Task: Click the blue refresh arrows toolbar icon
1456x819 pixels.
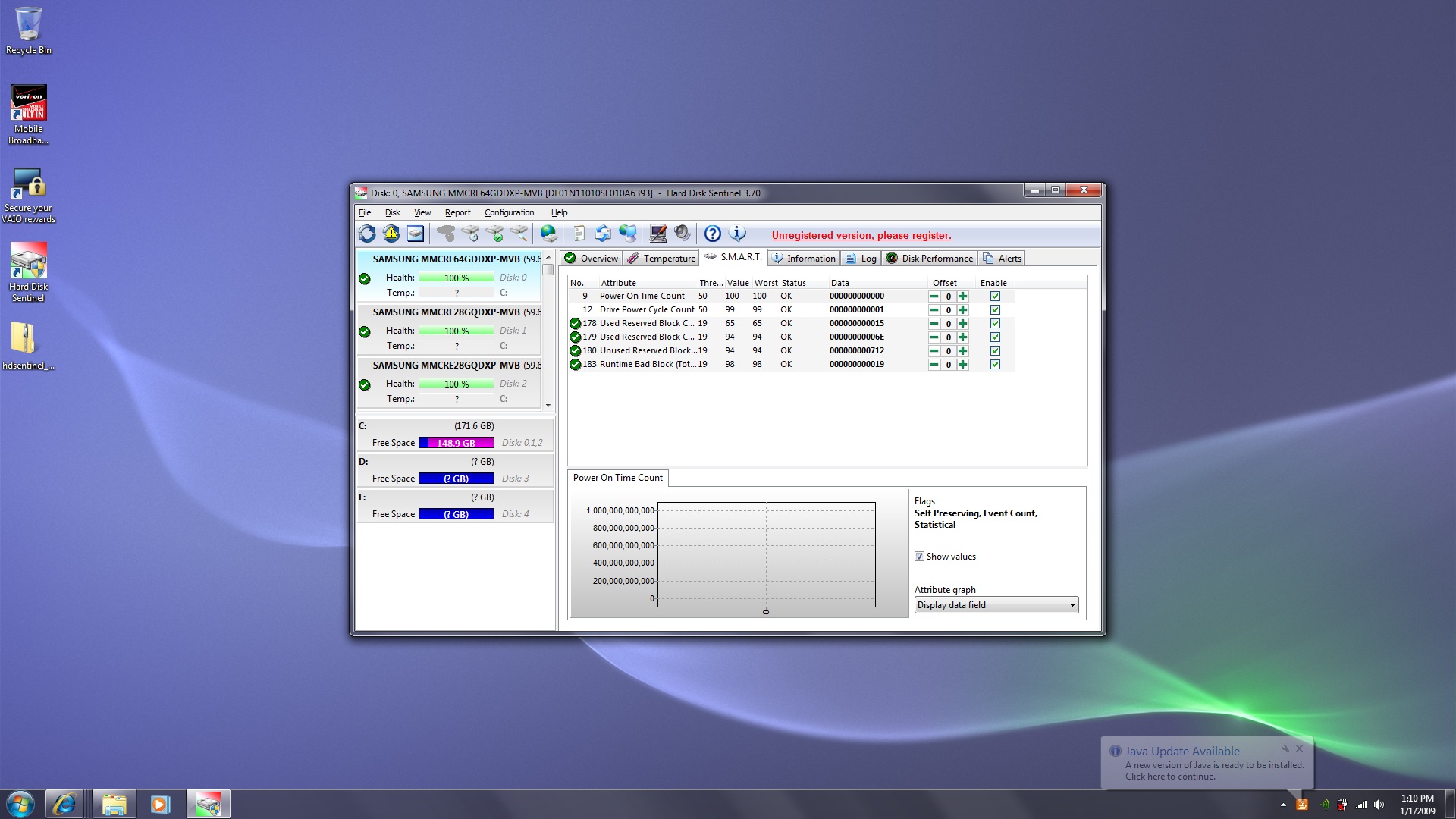Action: click(367, 234)
